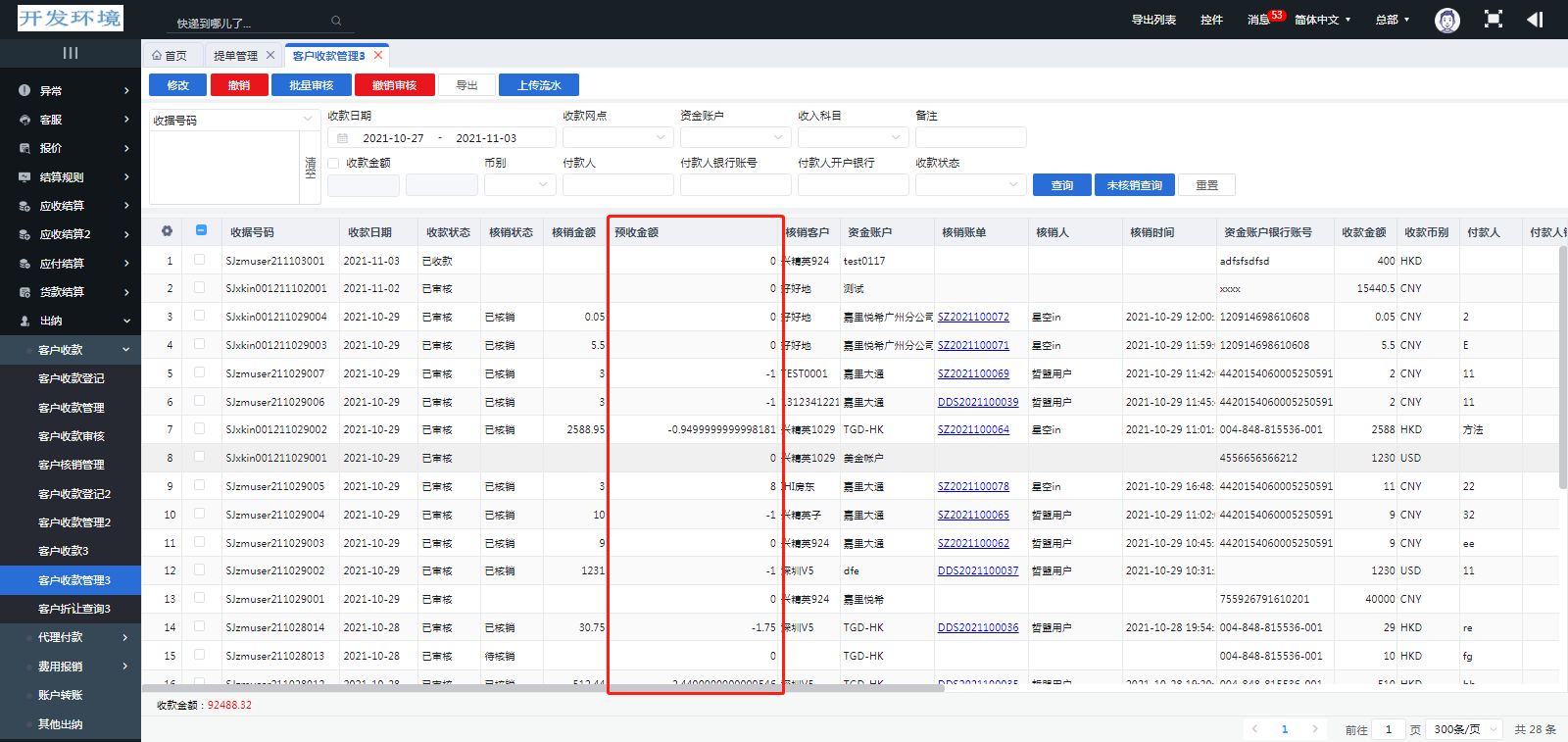1568x742 pixels.
Task: Open the 消息 notifications with badge 53
Action: click(x=1259, y=20)
